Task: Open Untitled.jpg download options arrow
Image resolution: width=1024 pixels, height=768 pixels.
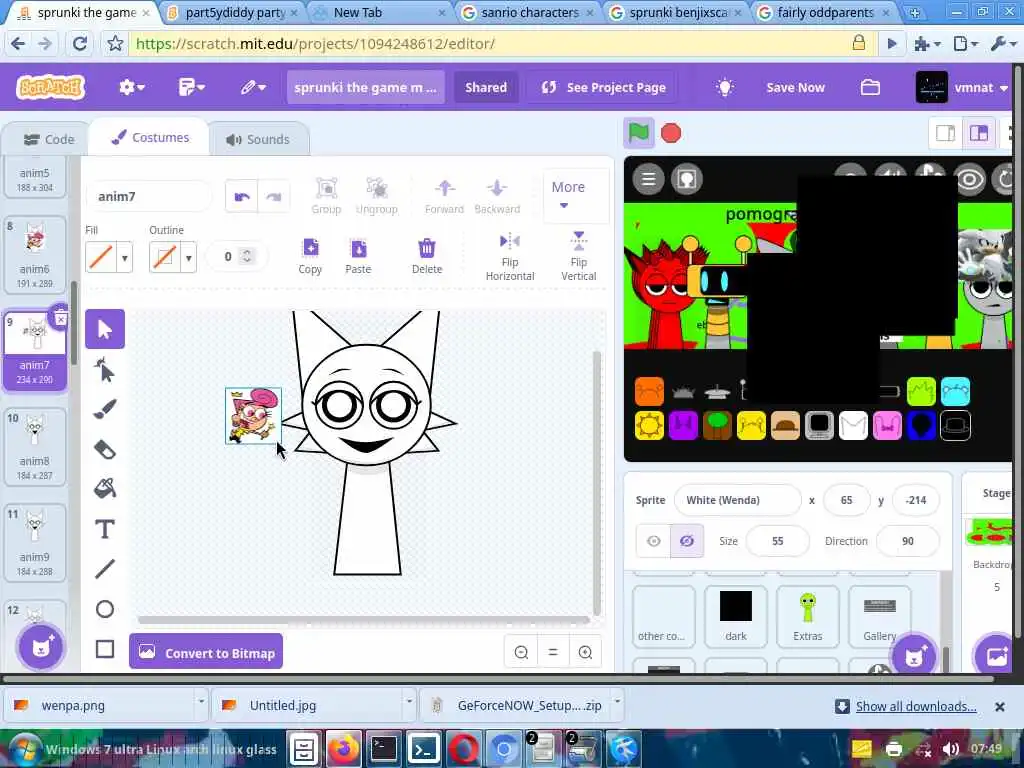Action: pos(409,703)
